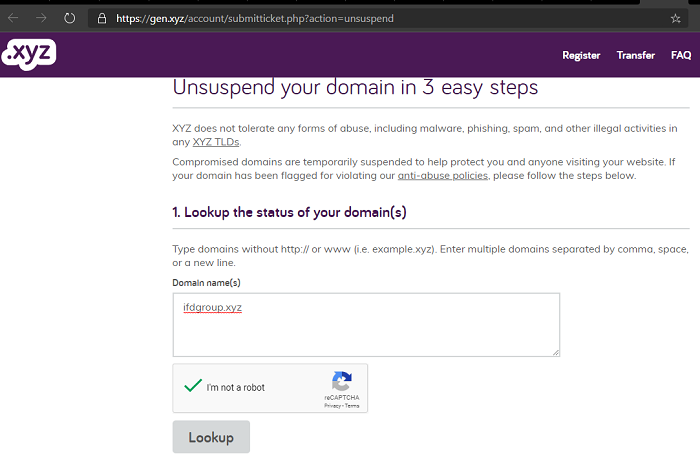The height and width of the screenshot is (454, 700).
Task: Grab the textarea resize handle corner
Action: (555, 352)
